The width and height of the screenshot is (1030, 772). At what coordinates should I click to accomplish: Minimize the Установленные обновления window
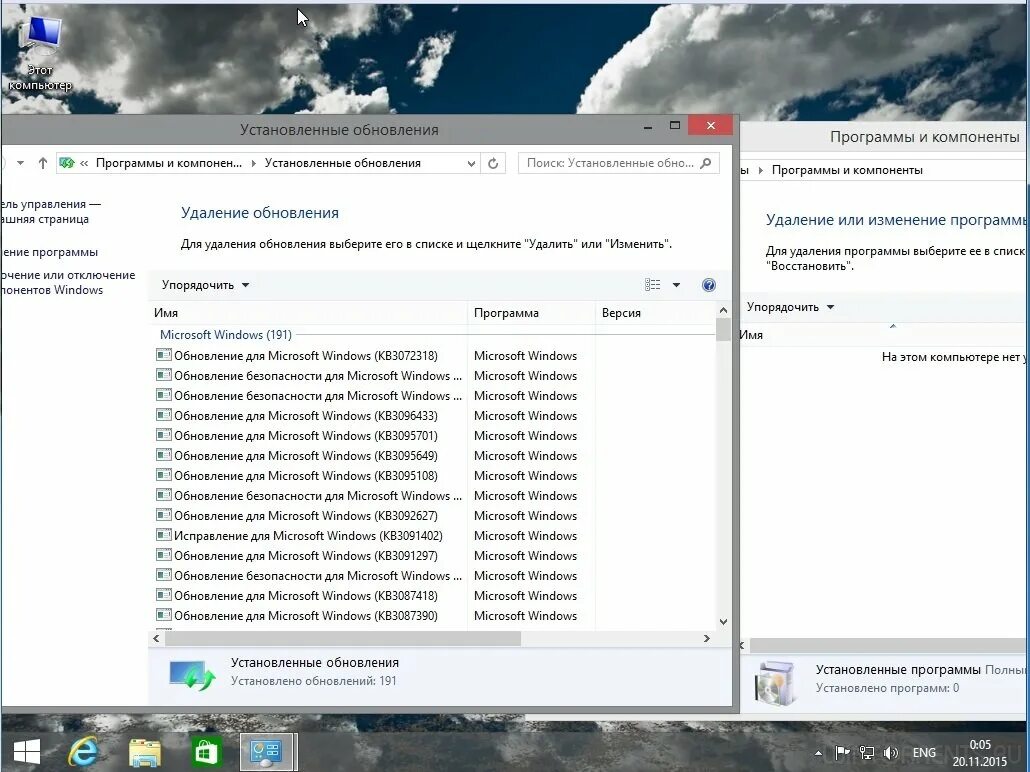(648, 126)
